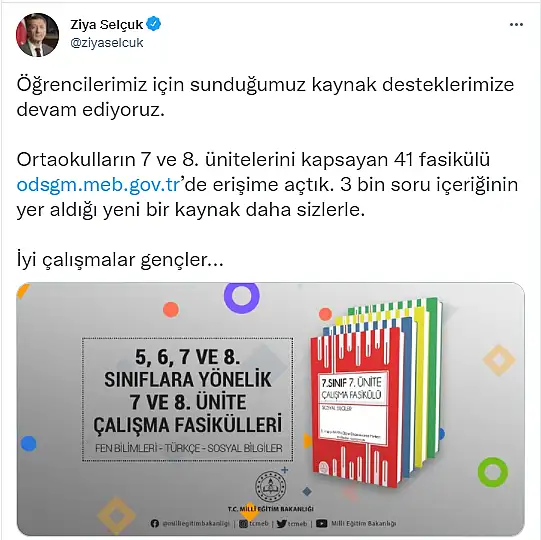The width and height of the screenshot is (541, 540).
Task: Click the Fen Bilimleri - Türkçe subtitle
Action: pos(189,448)
